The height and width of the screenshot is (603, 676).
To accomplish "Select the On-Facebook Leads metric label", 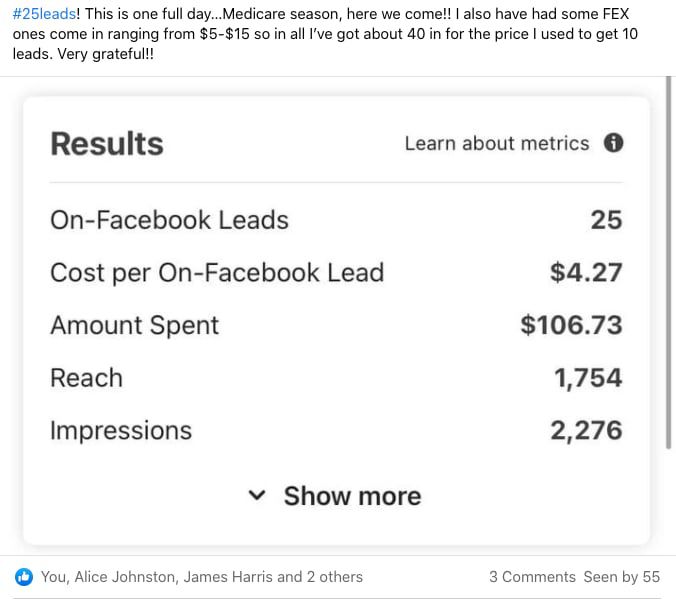I will (x=169, y=220).
